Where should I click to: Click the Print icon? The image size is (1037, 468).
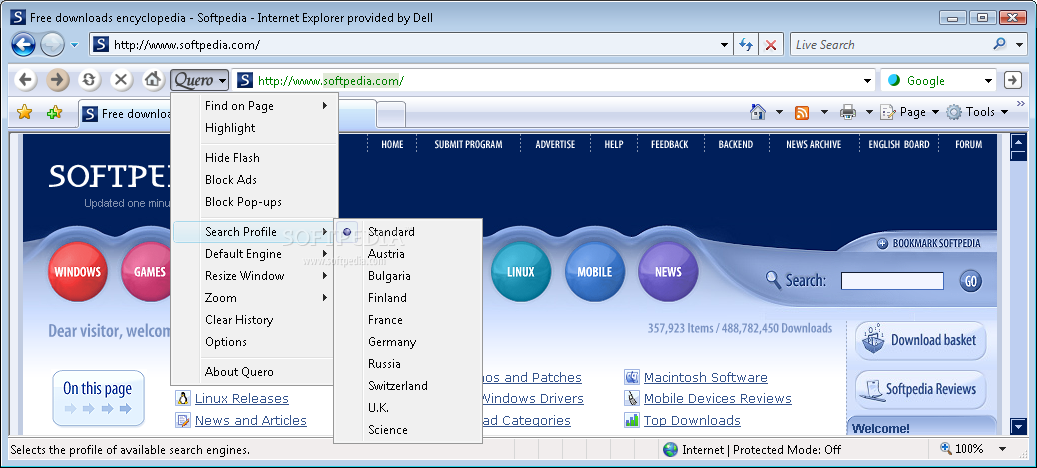(x=848, y=112)
